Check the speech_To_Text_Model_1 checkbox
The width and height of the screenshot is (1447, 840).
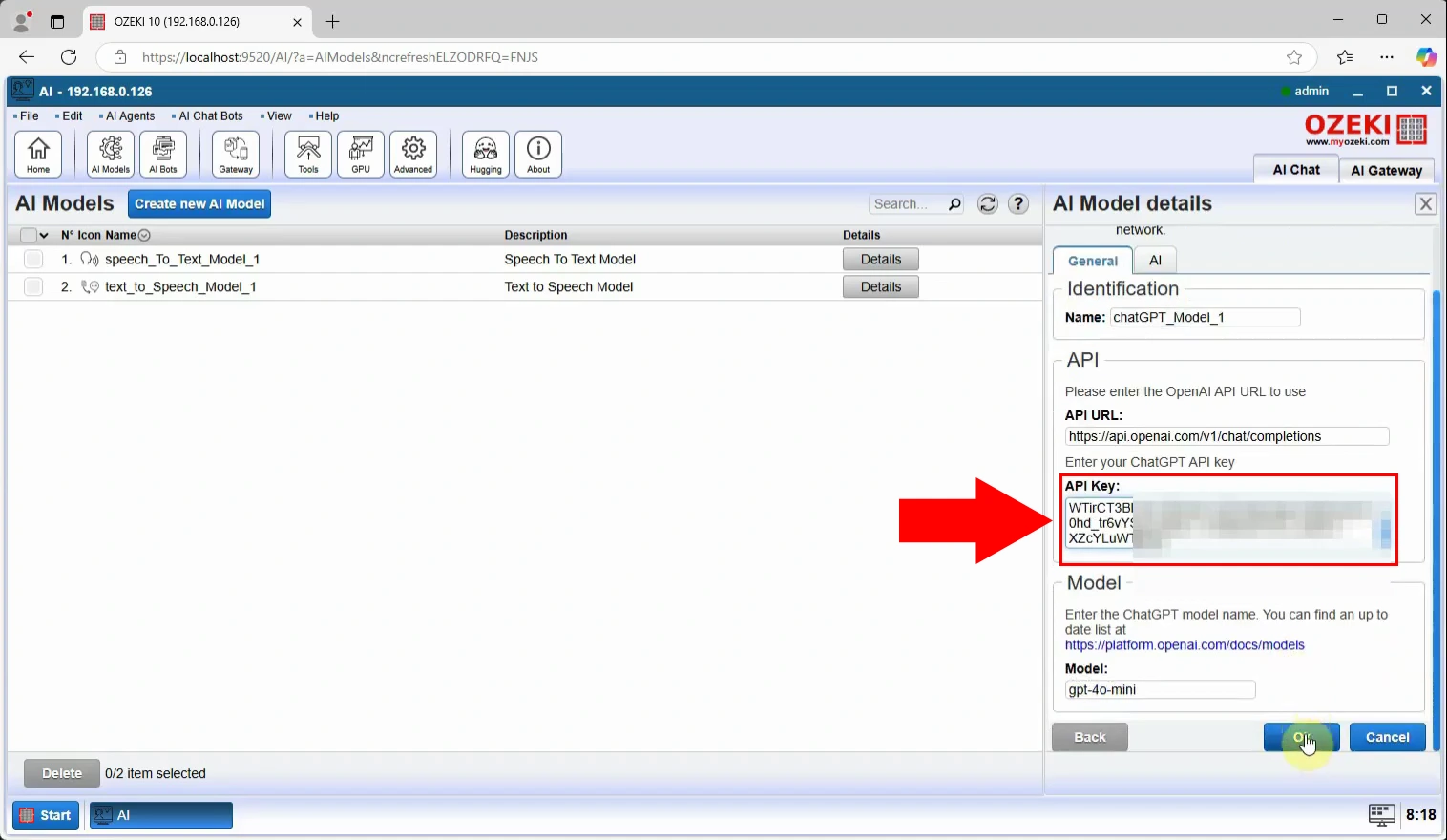tap(33, 259)
